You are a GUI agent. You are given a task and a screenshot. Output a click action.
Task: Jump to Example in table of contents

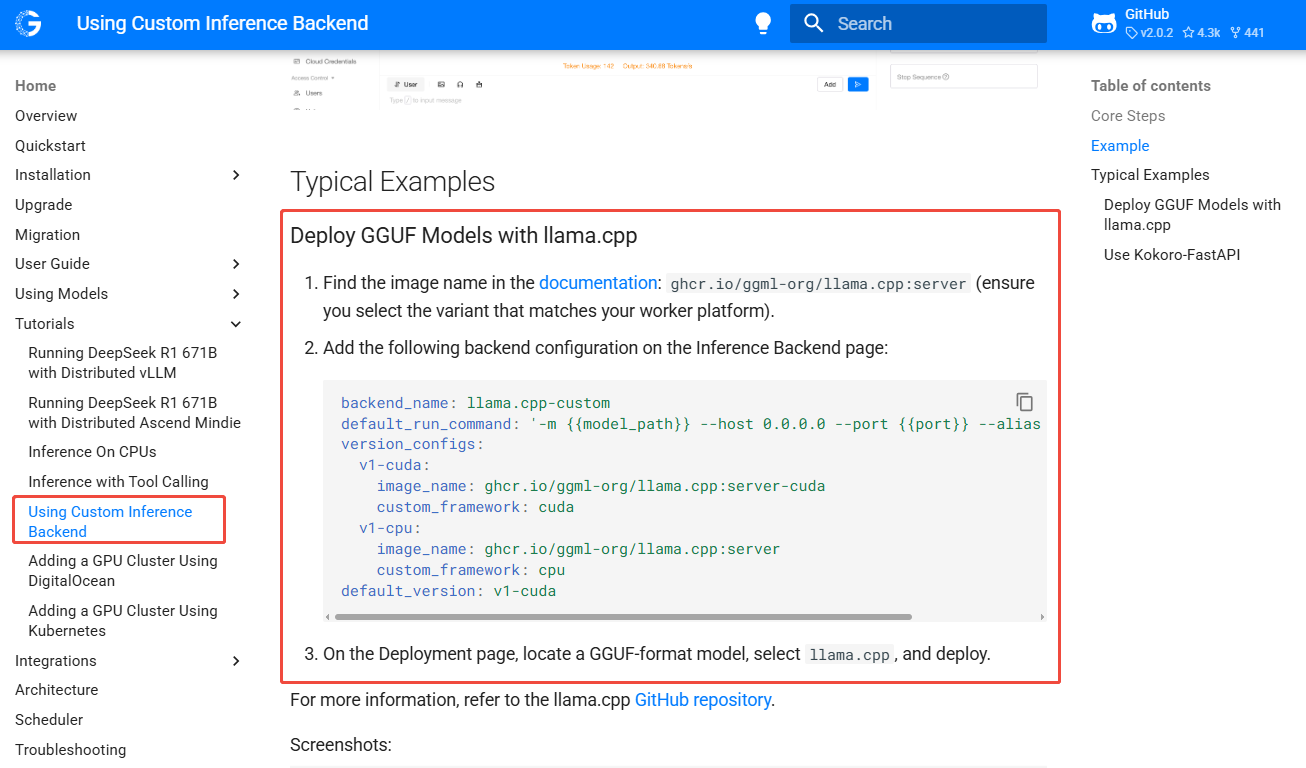tap(1120, 146)
